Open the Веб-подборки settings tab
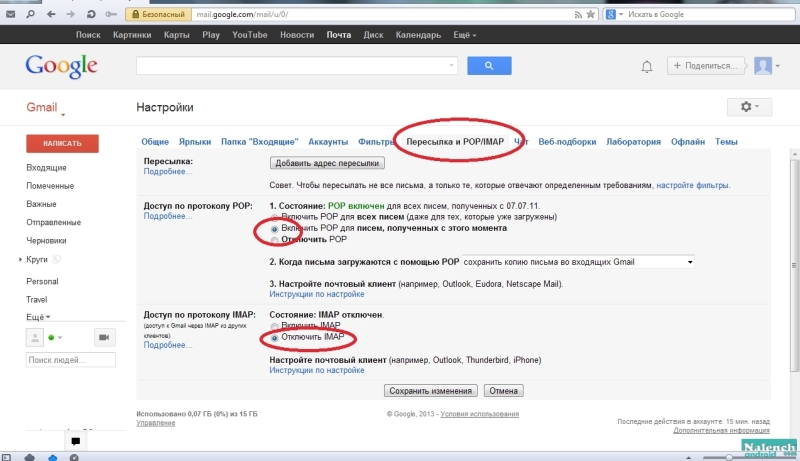 coord(567,142)
